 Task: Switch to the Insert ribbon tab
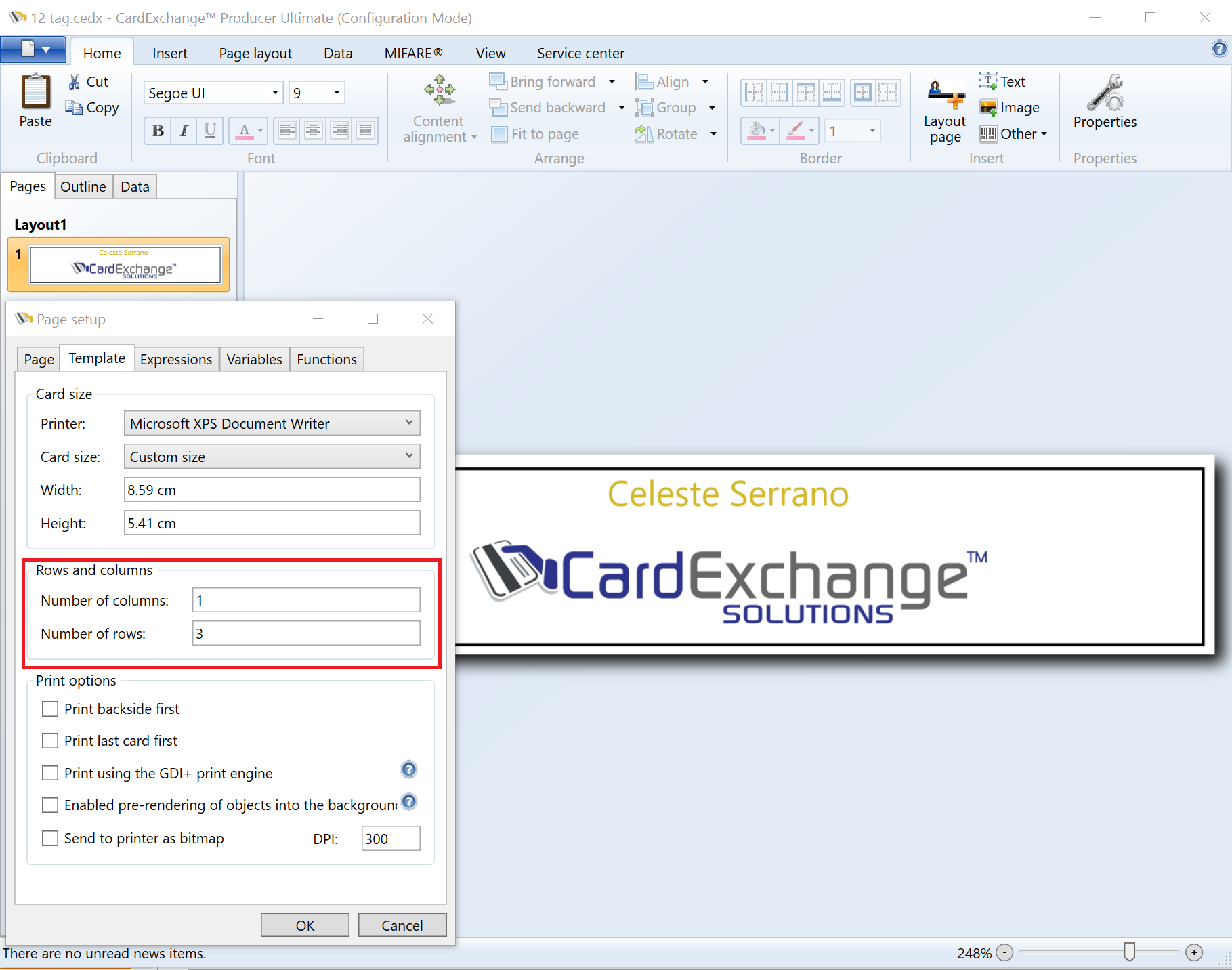click(x=170, y=54)
